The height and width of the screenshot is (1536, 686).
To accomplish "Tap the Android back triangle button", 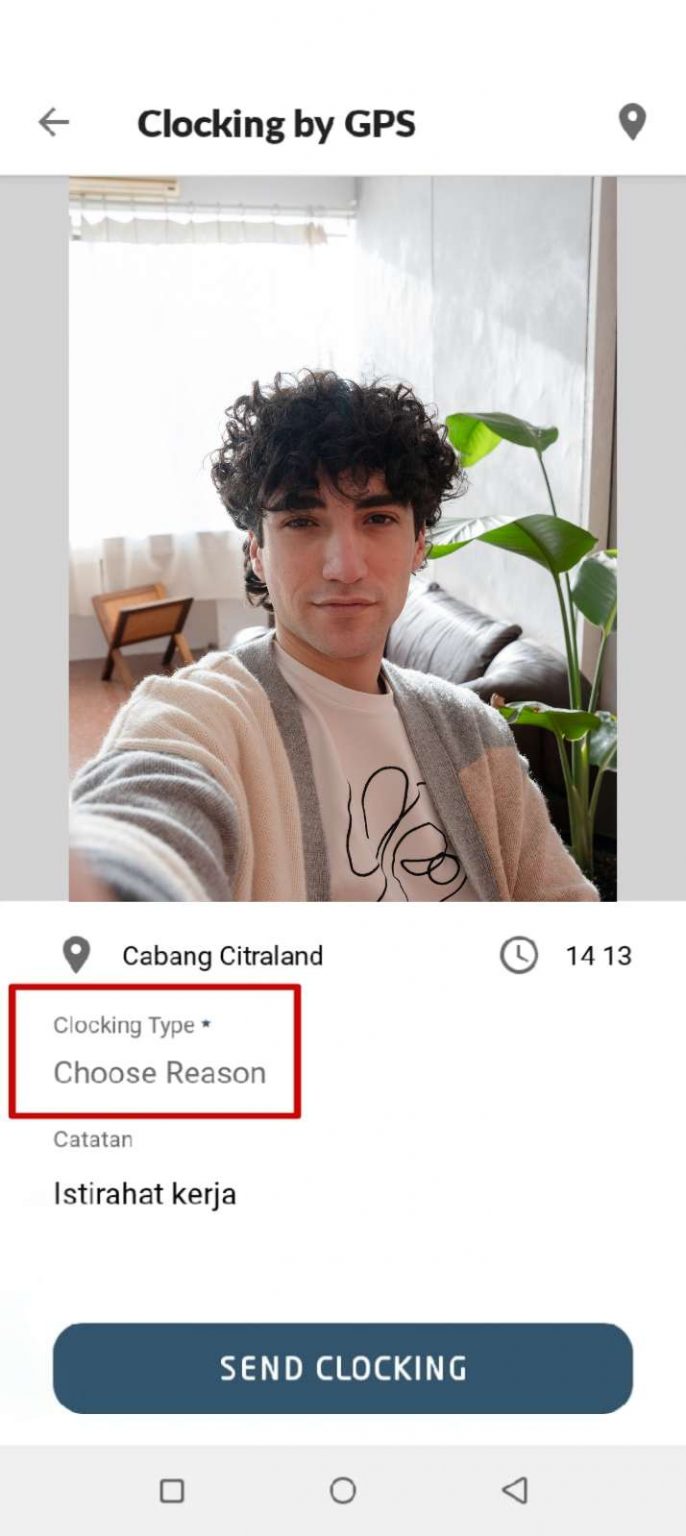I will (514, 1491).
